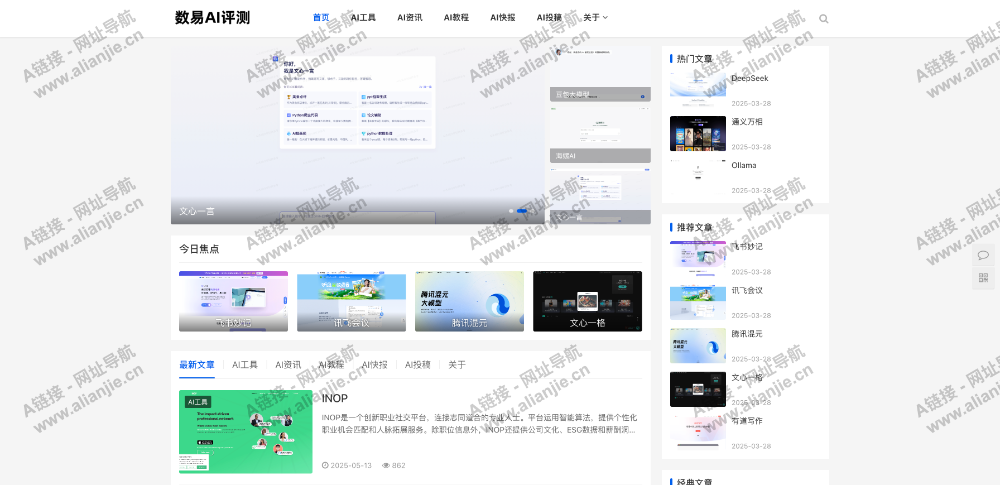Open the 飞书妙记 card in 今日焦点

pyautogui.click(x=233, y=301)
